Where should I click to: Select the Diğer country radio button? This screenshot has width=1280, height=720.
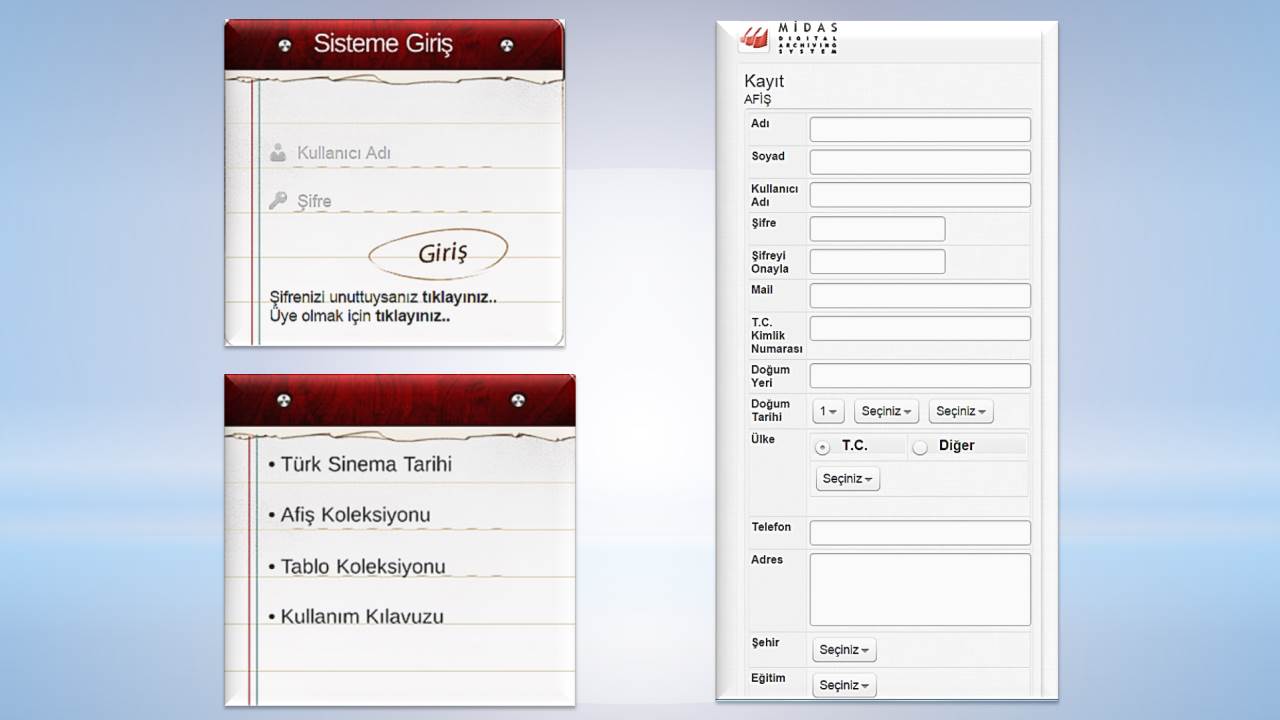tap(920, 447)
